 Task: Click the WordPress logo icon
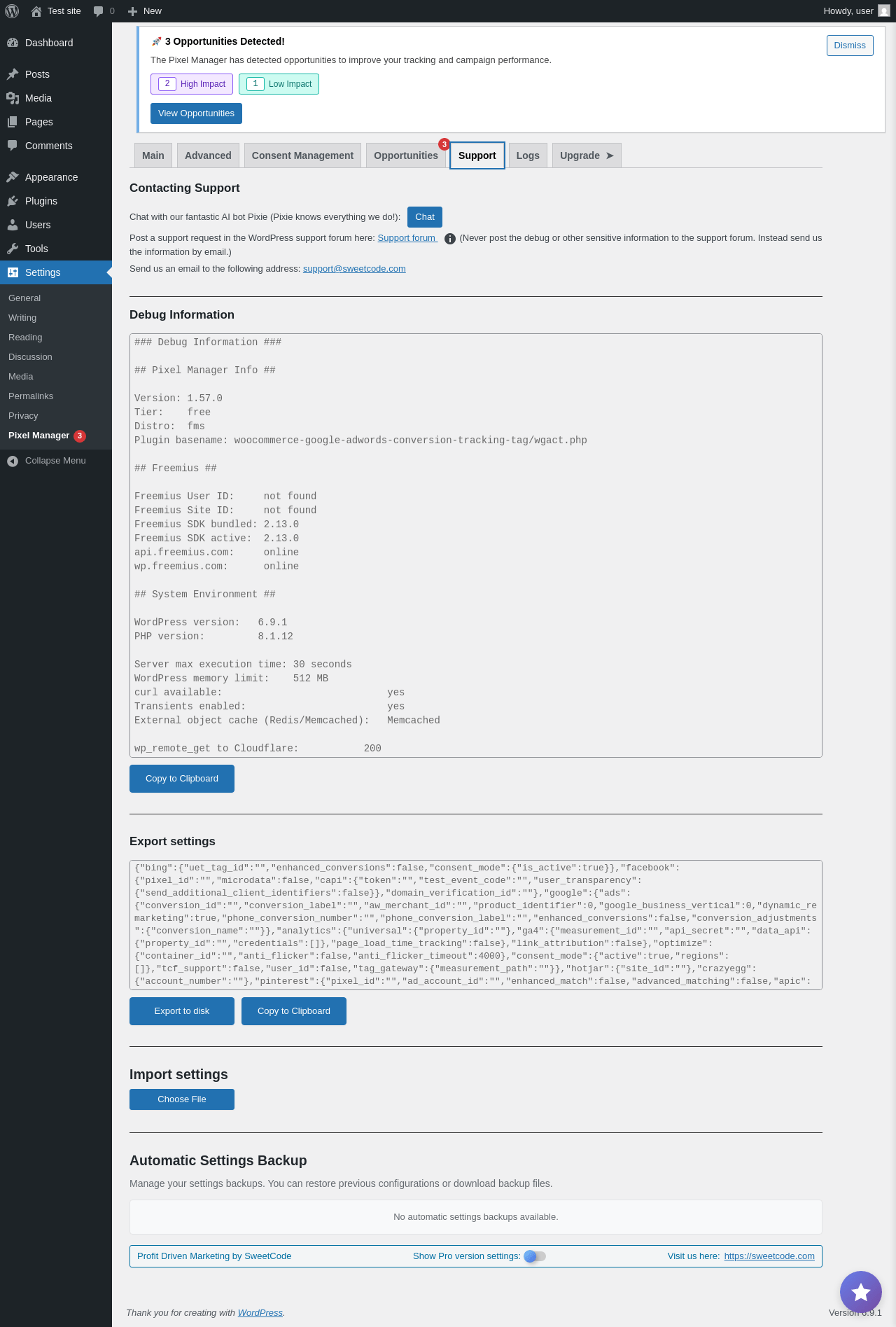(12, 11)
